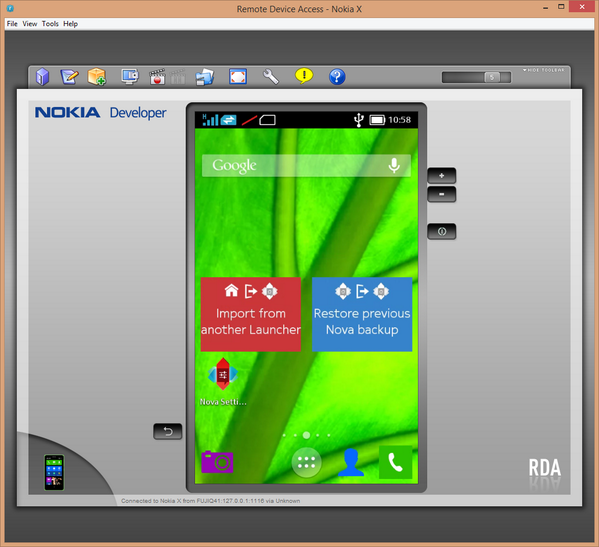Screen dimensions: 599x547
Task: Click the connection status text at bottom
Action: [210, 501]
